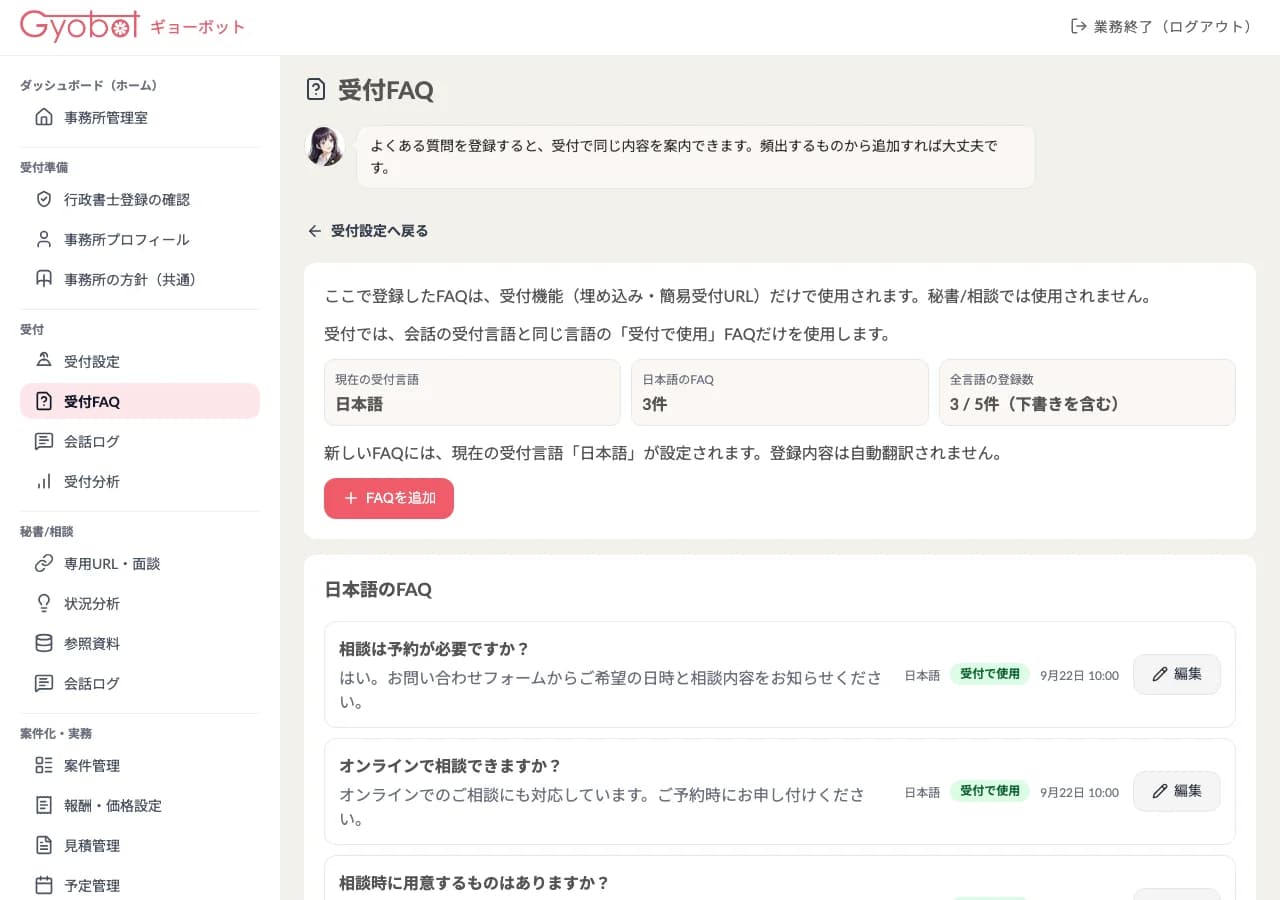Open 事務所の方針（共通） in the sidebar
Viewport: 1280px width, 900px height.
(140, 279)
